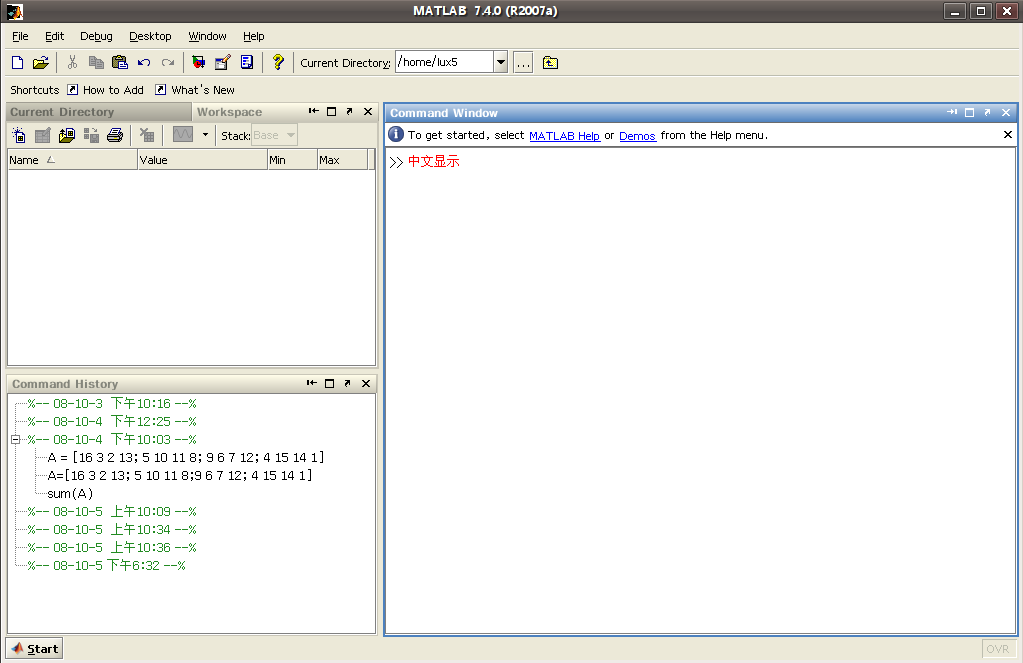Print the Workspace contents
The width and height of the screenshot is (1023, 663).
[115, 135]
